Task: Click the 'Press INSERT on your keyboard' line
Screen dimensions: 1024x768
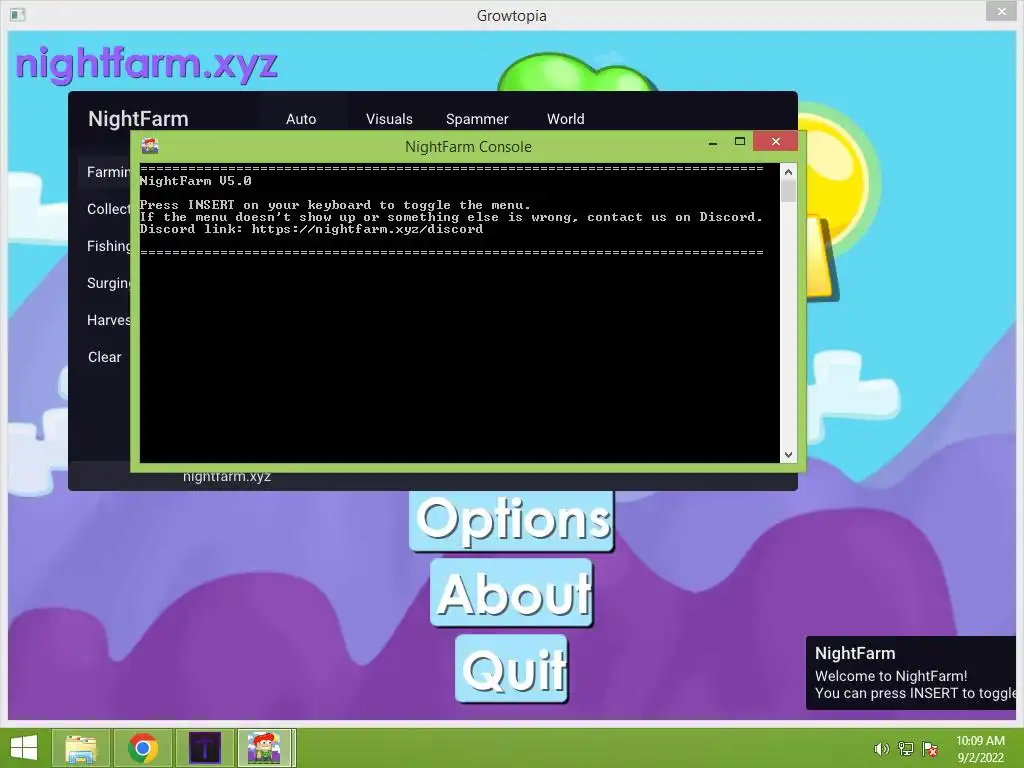Action: [334, 205]
